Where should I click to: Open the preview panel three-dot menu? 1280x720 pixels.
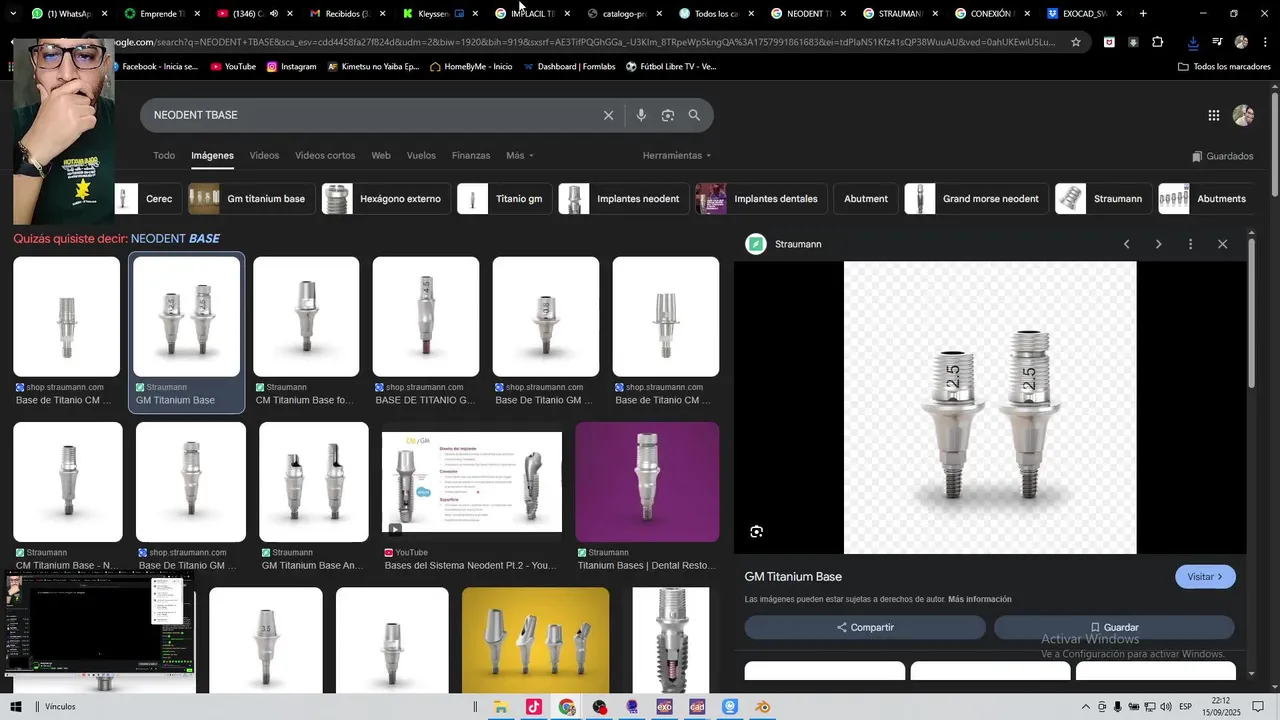pos(1190,244)
